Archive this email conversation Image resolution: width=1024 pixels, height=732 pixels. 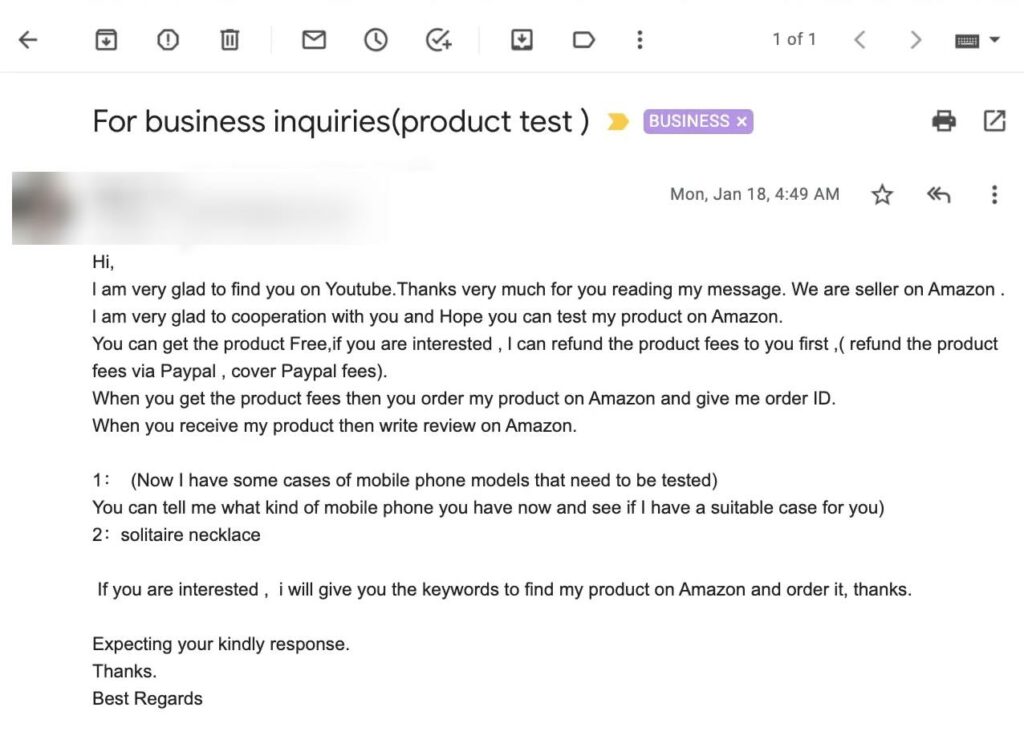point(105,40)
